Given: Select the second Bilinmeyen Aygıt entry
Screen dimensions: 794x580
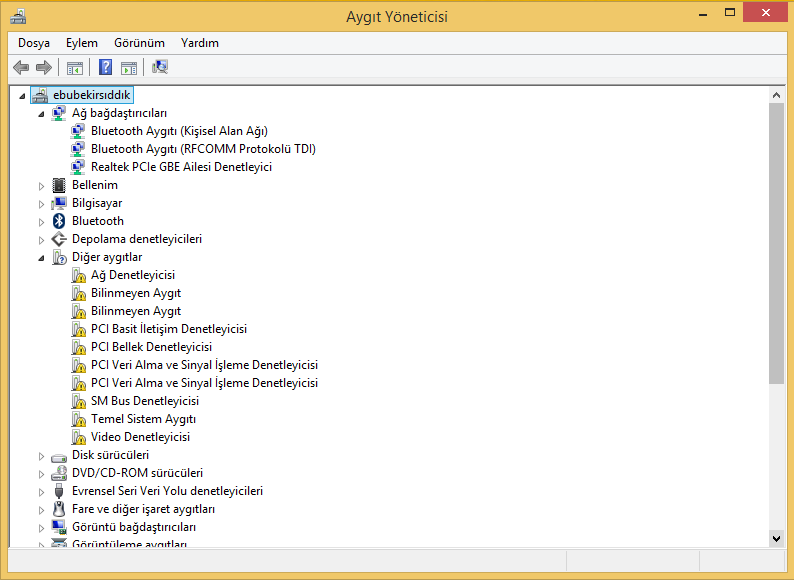Looking at the screenshot, I should click(x=136, y=311).
